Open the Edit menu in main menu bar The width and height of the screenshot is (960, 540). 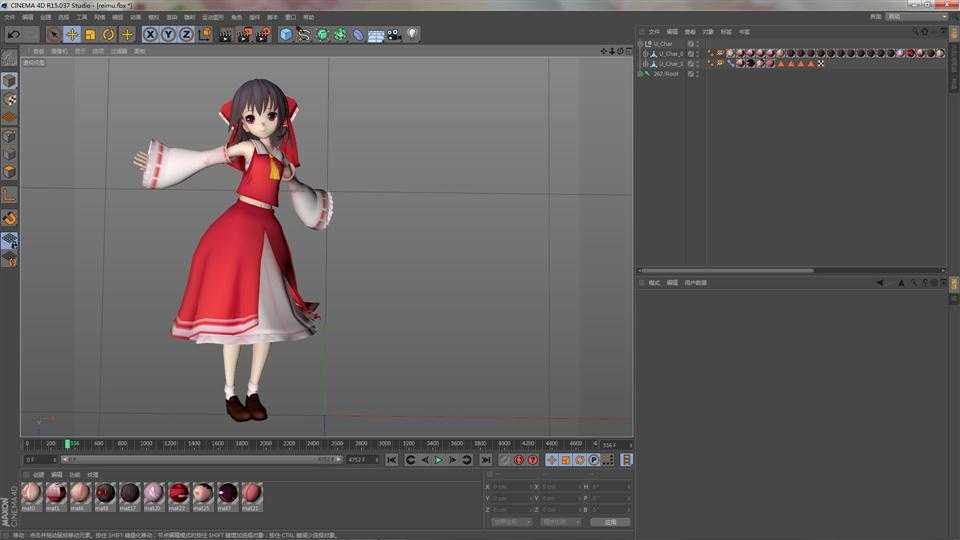coord(28,17)
